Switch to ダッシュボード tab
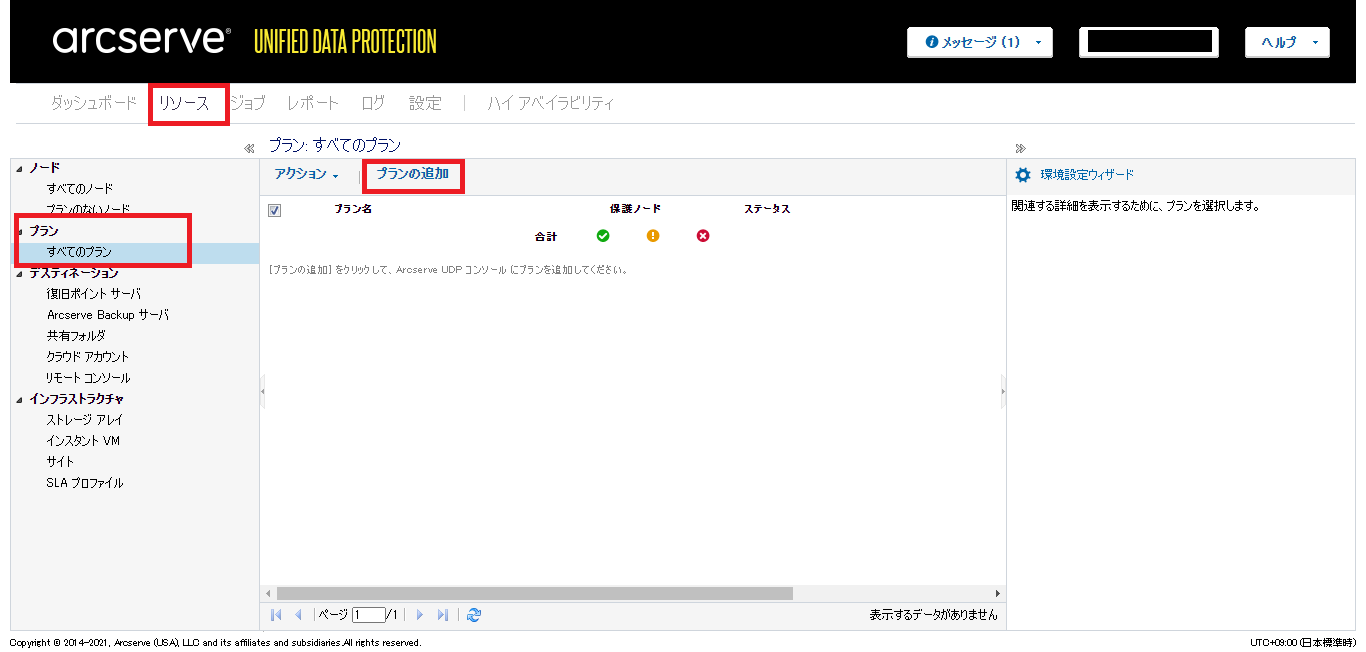 [x=94, y=103]
